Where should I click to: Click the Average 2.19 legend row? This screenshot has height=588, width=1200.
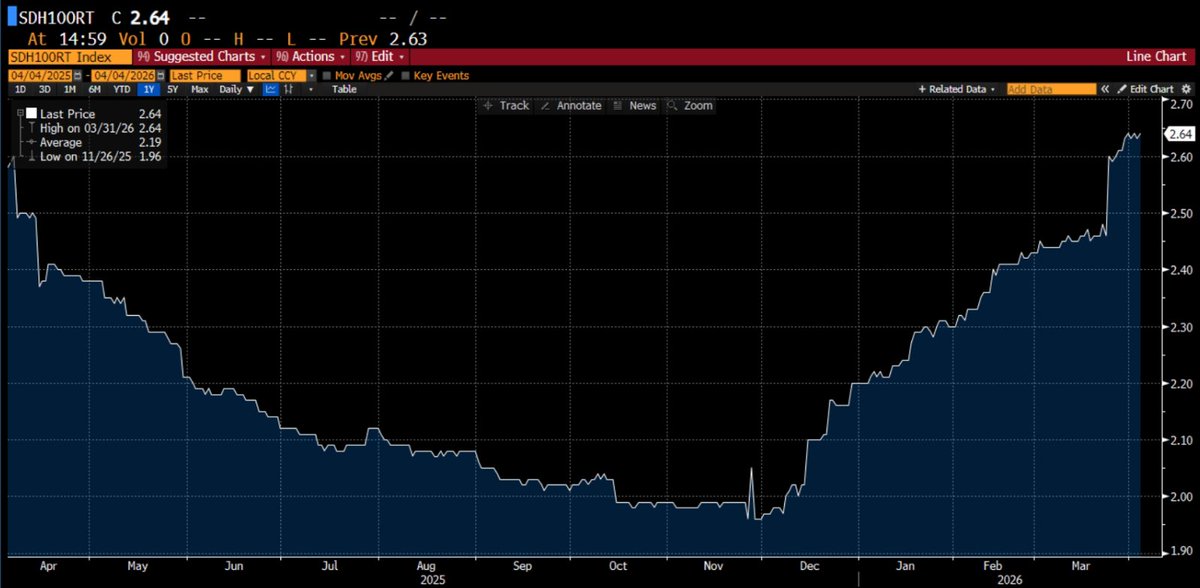[x=95, y=142]
